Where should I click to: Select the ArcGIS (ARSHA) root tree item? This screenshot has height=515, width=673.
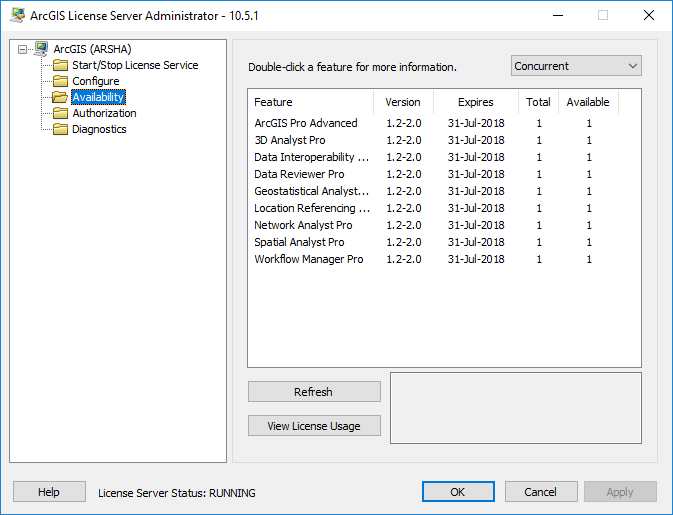point(92,49)
